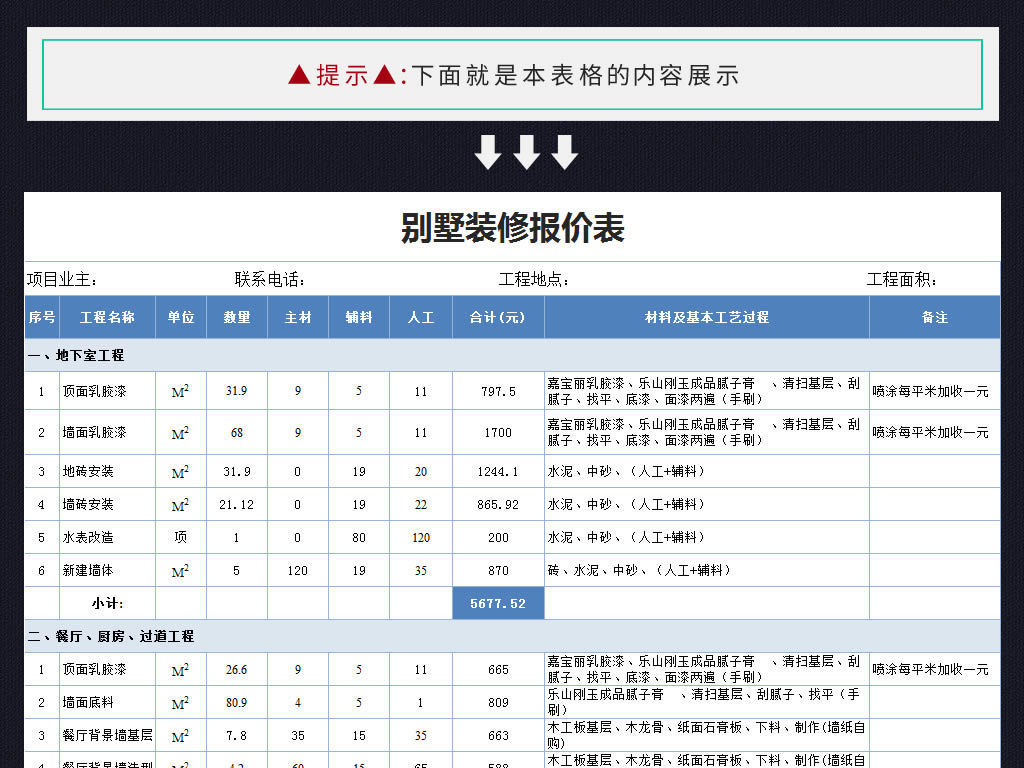Click the 喷涂每平米加收一元 remark cell
This screenshot has height=768, width=1024.
933,390
